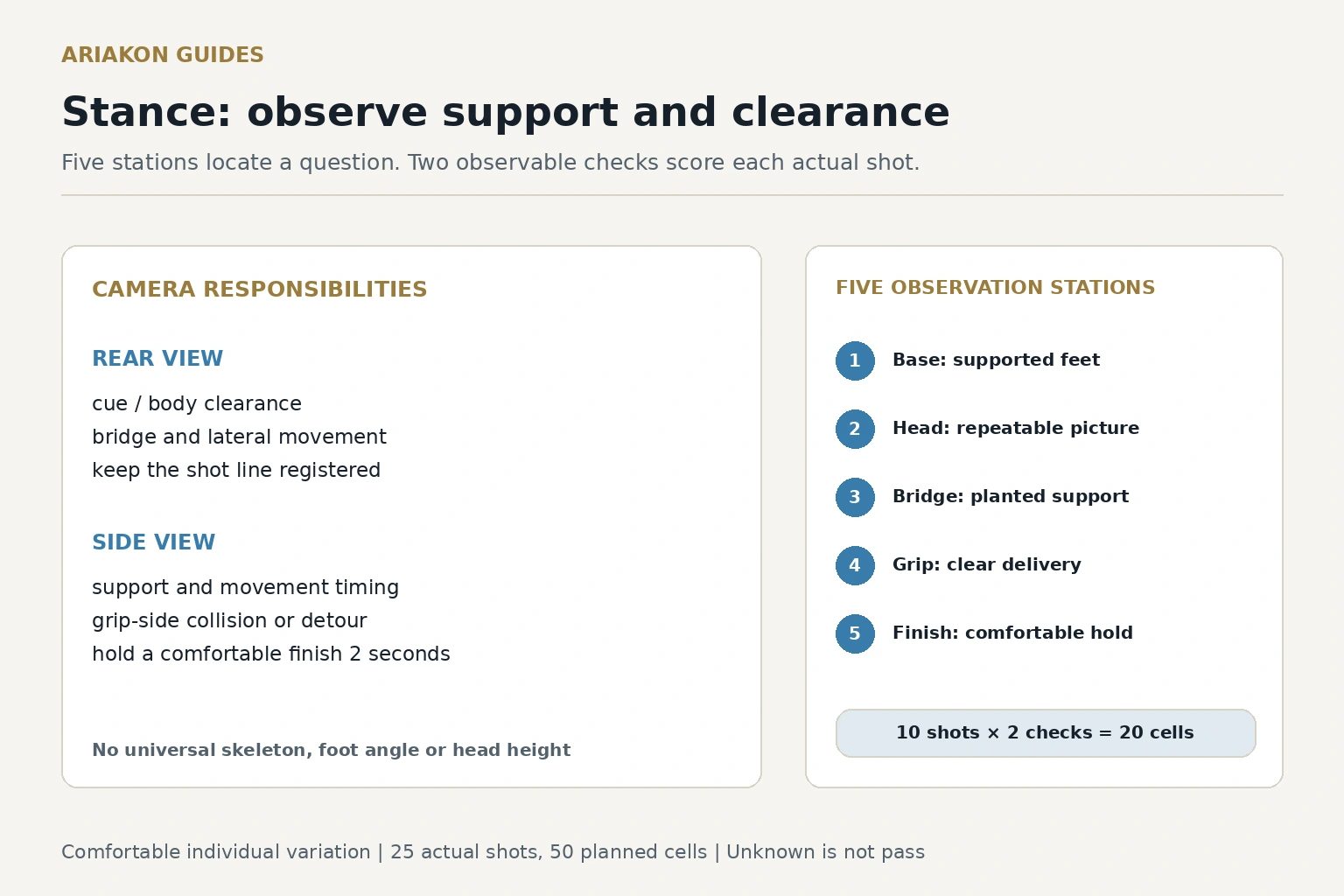Click the number 3 station circle
The height and width of the screenshot is (896, 1344).
pos(855,497)
